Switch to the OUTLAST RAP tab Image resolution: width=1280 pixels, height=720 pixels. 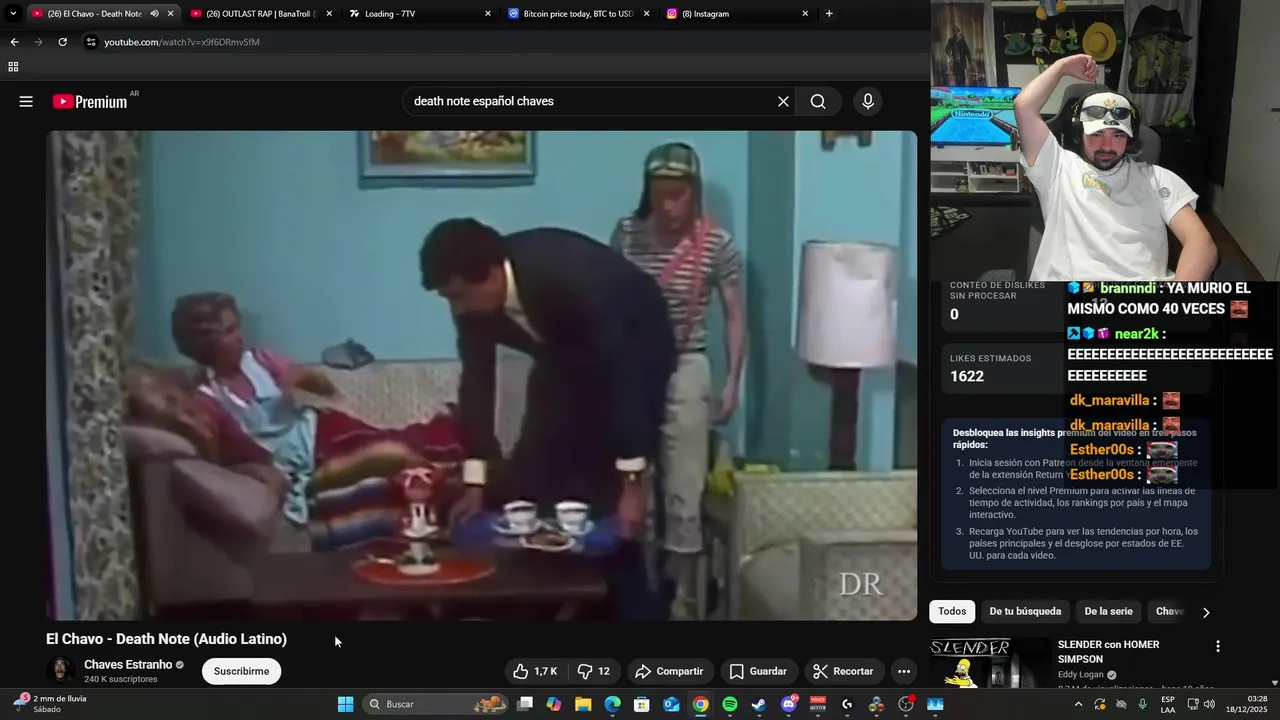[260, 14]
